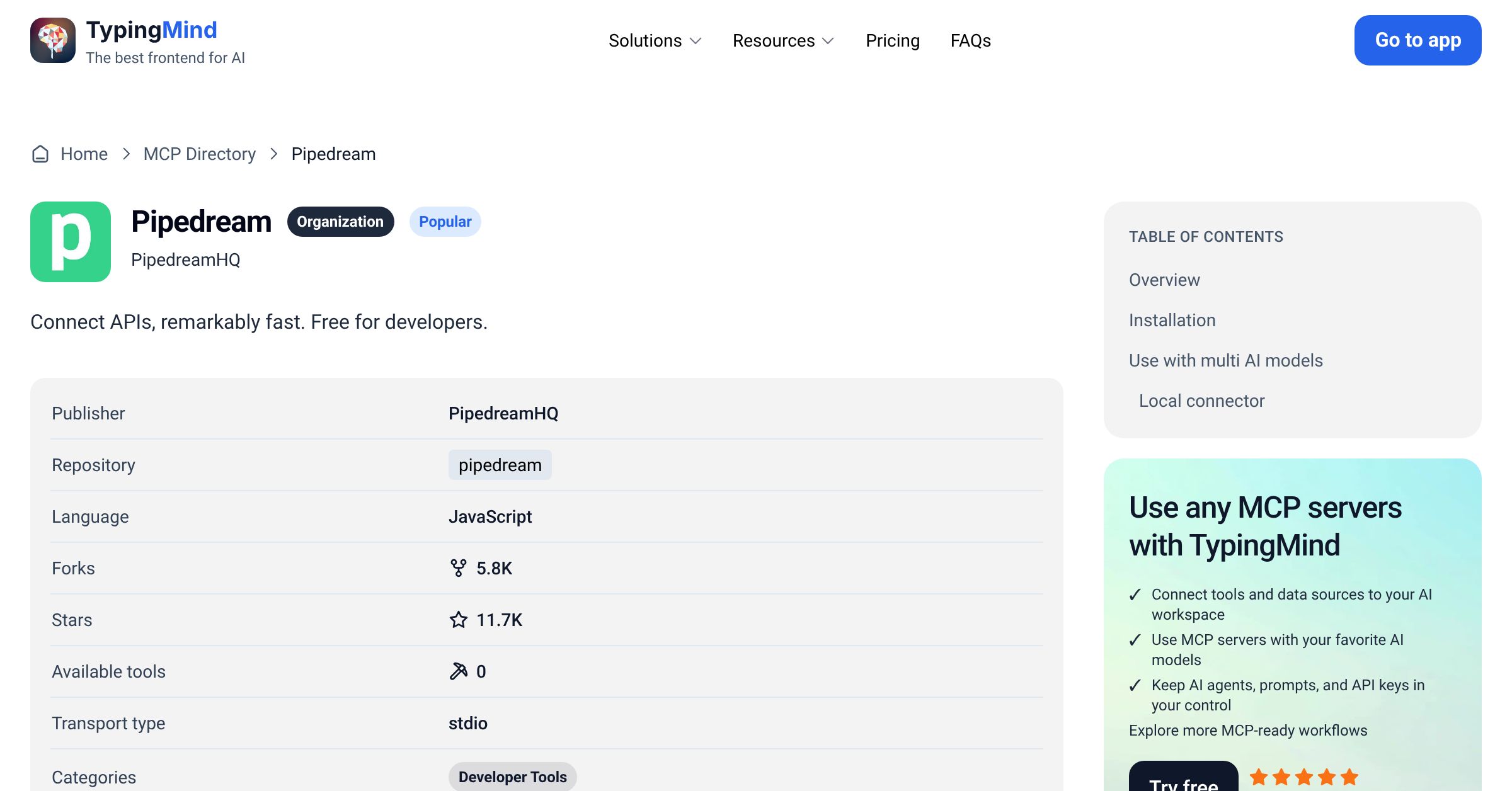This screenshot has height=791, width=1512.
Task: Click the Popular badge
Action: point(445,222)
